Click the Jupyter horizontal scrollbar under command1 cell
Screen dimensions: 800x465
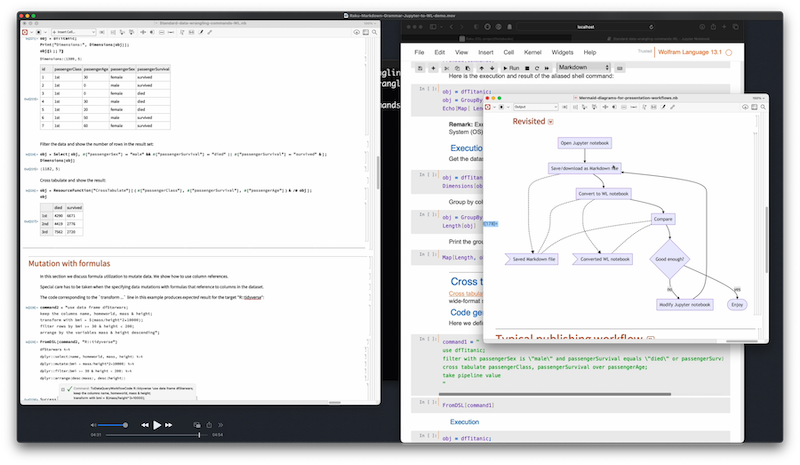pos(555,394)
